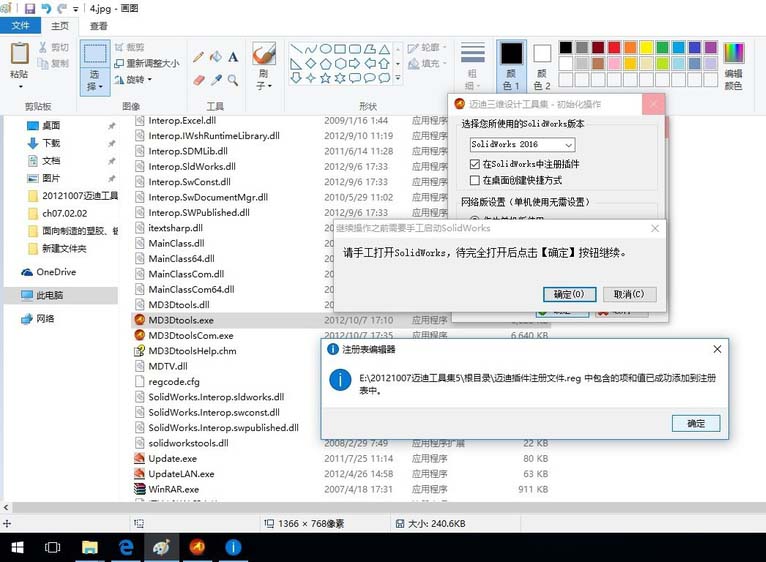Click 确定 in the 注册表编辑器 dialog image
The width and height of the screenshot is (766, 562).
(696, 423)
